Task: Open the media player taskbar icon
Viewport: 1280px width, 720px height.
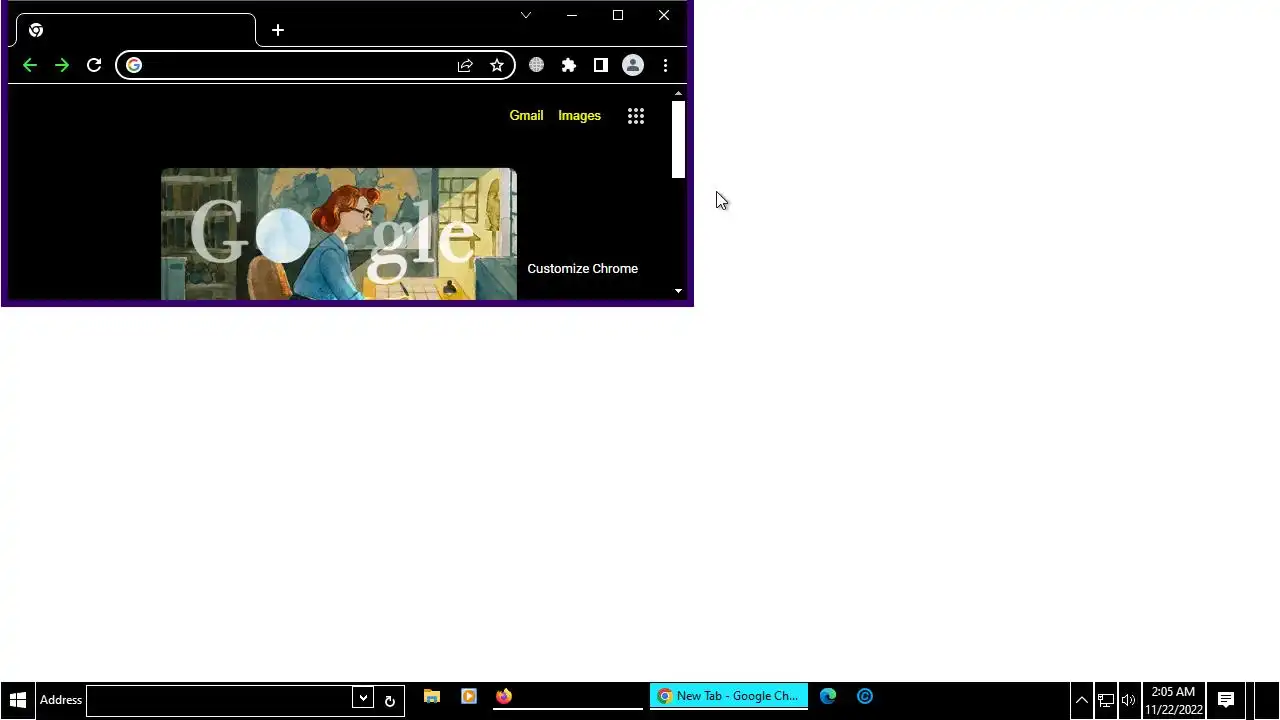Action: (468, 696)
